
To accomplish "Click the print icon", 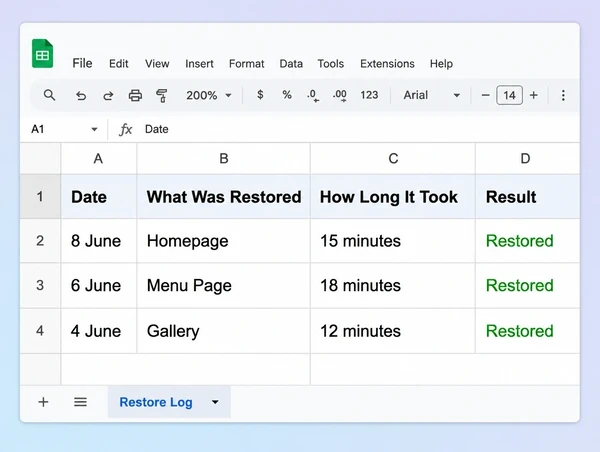I will pyautogui.click(x=135, y=95).
